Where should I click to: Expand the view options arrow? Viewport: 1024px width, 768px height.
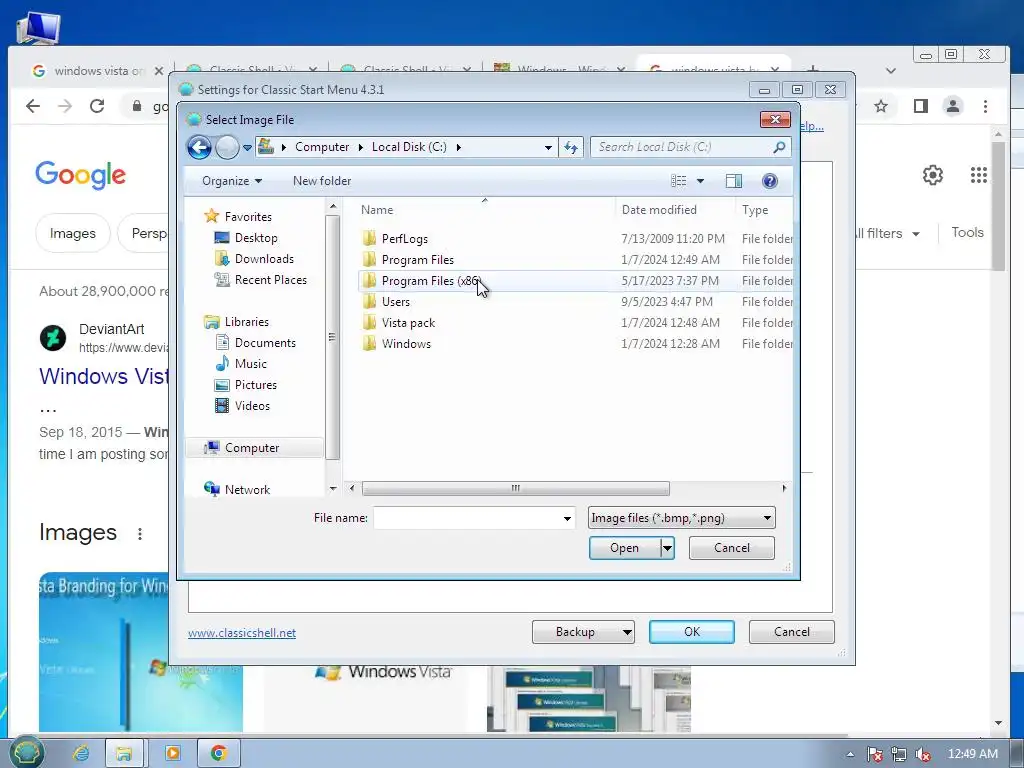click(x=700, y=181)
